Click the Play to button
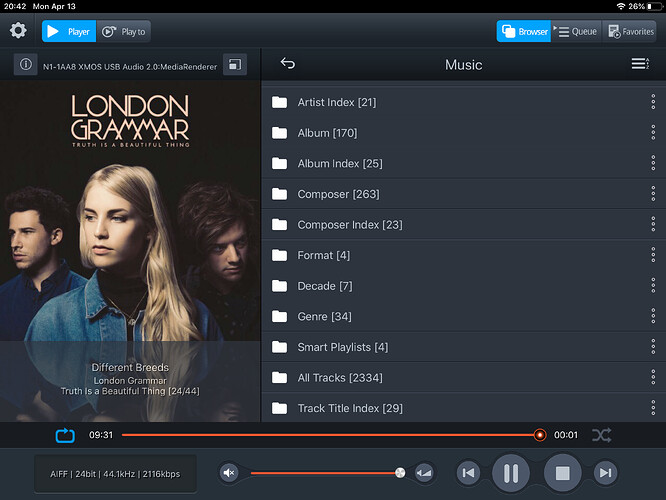The image size is (666, 500). (x=125, y=31)
